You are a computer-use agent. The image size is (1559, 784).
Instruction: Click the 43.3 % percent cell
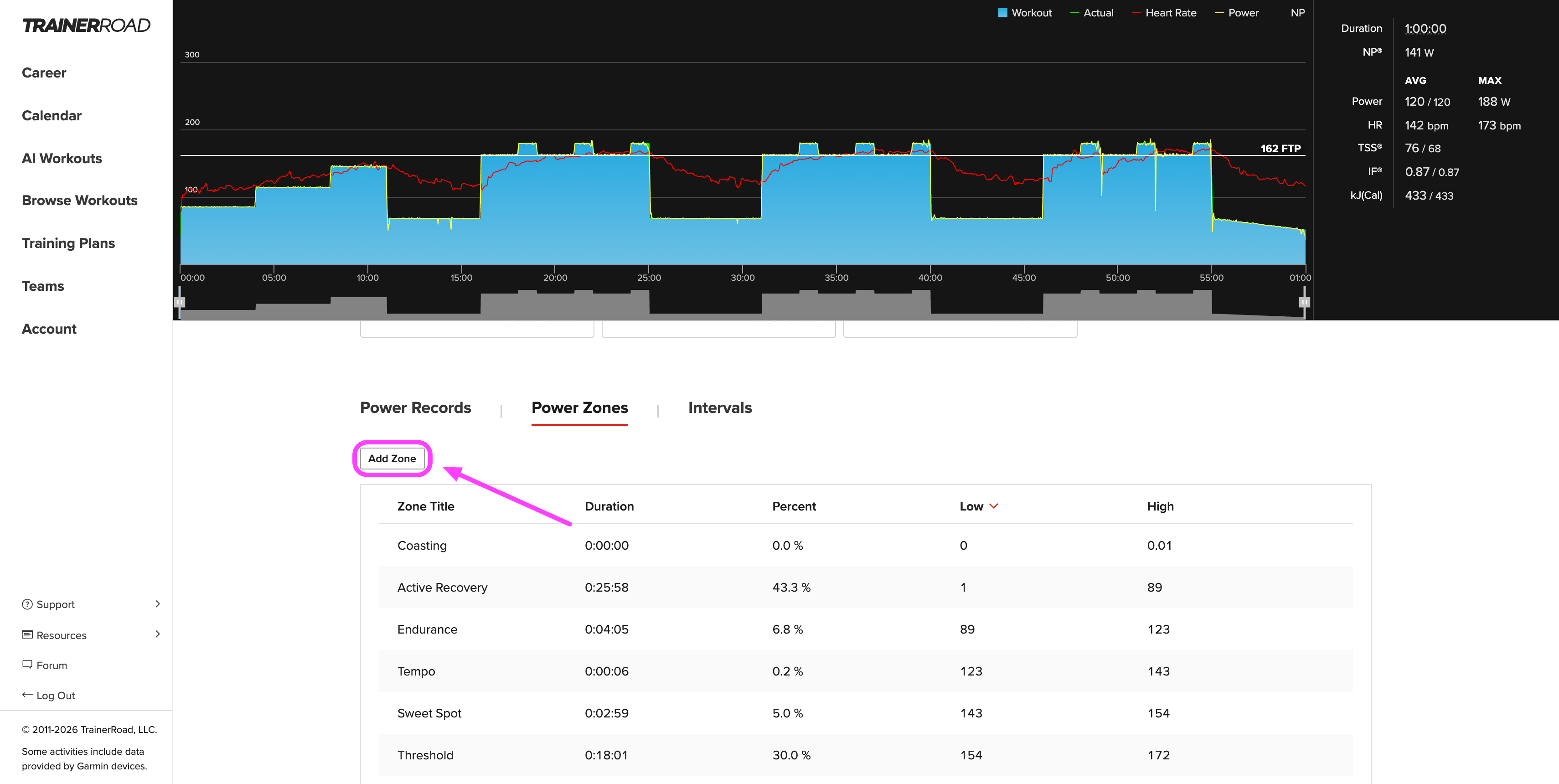pyautogui.click(x=791, y=588)
